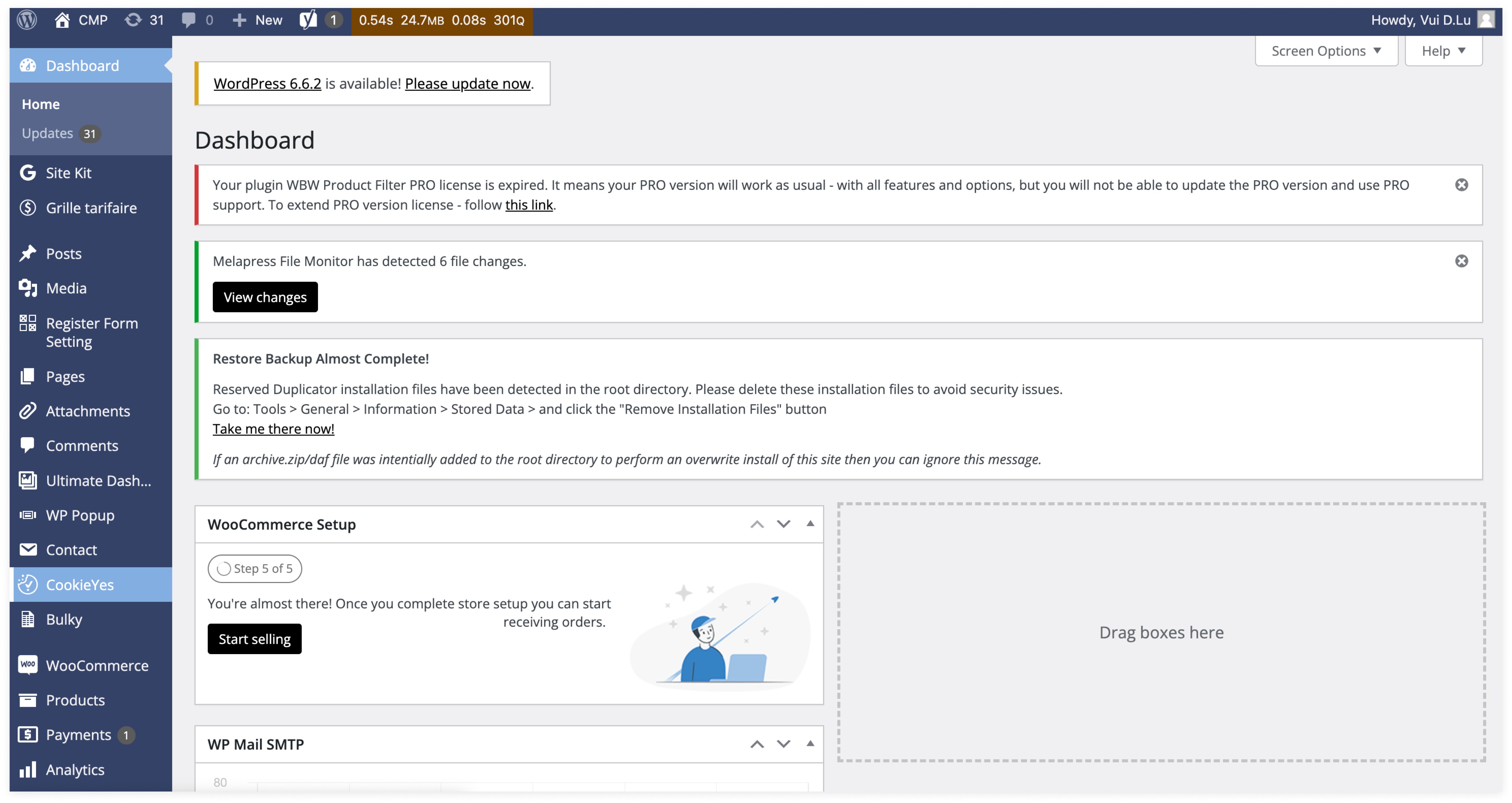Dismiss the WBW Product Filter license notice

click(x=1461, y=185)
